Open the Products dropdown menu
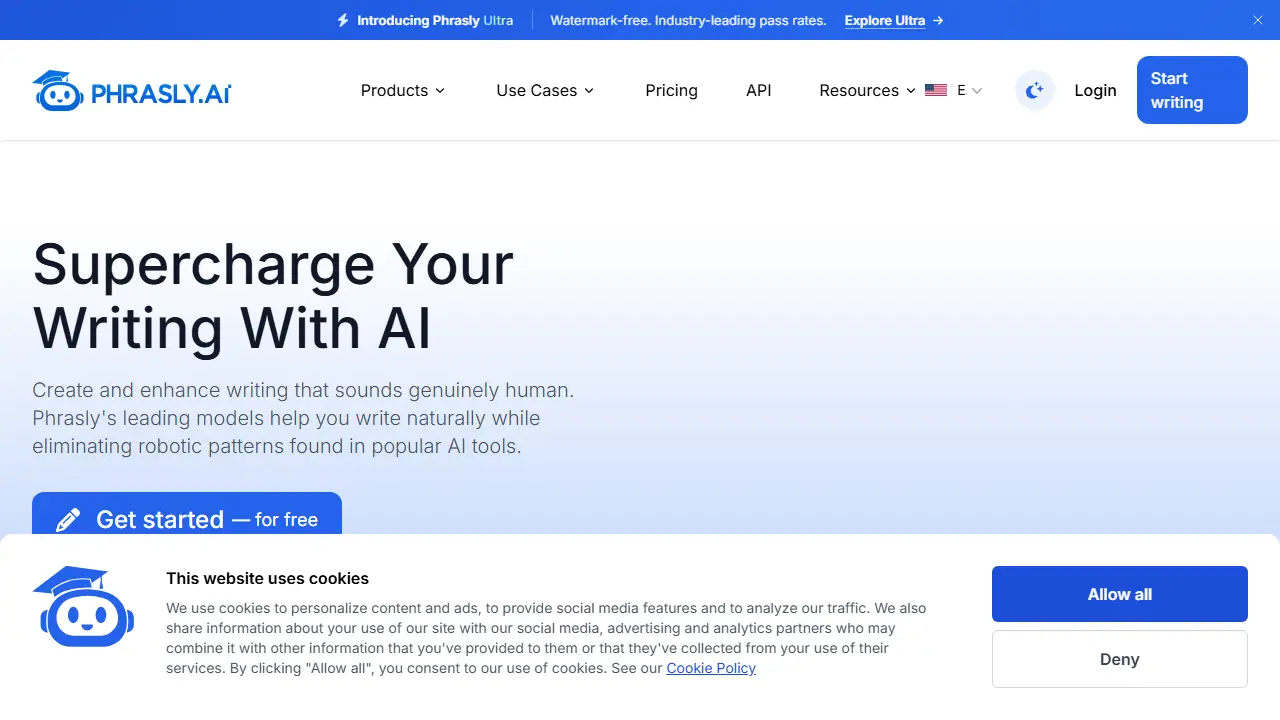The height and width of the screenshot is (720, 1280). [403, 90]
